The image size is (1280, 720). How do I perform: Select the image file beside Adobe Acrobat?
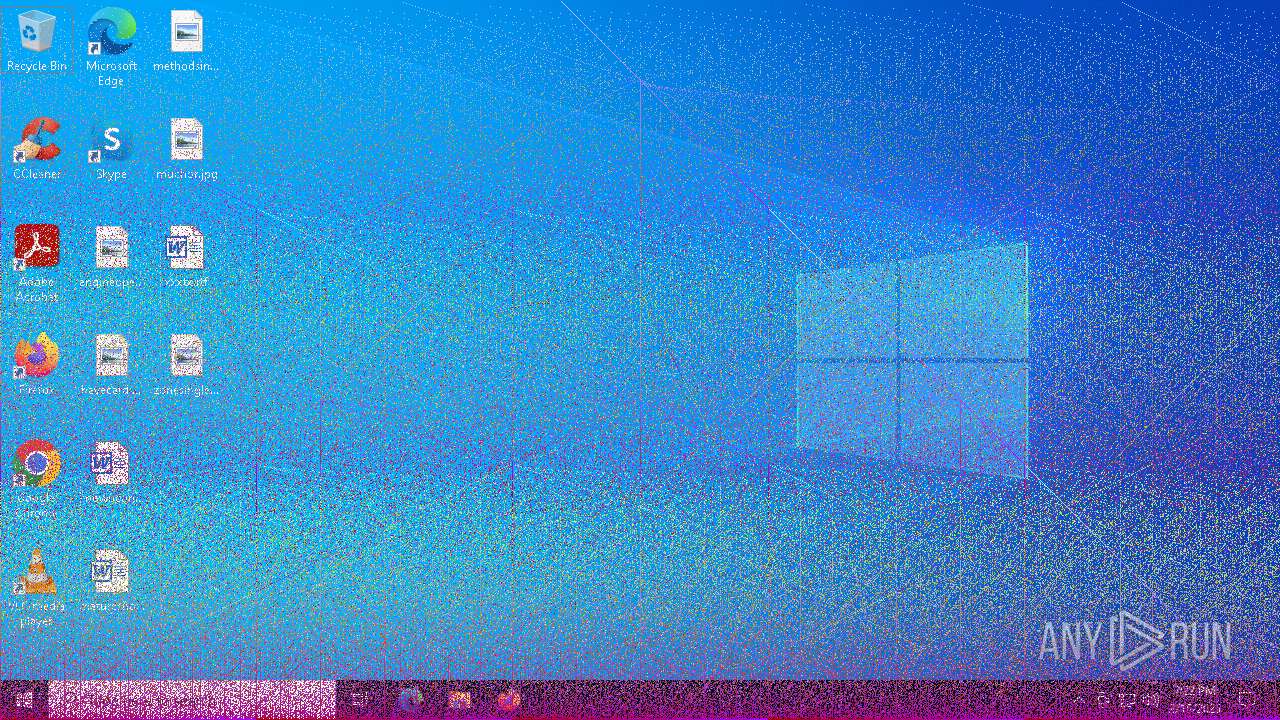pos(111,257)
